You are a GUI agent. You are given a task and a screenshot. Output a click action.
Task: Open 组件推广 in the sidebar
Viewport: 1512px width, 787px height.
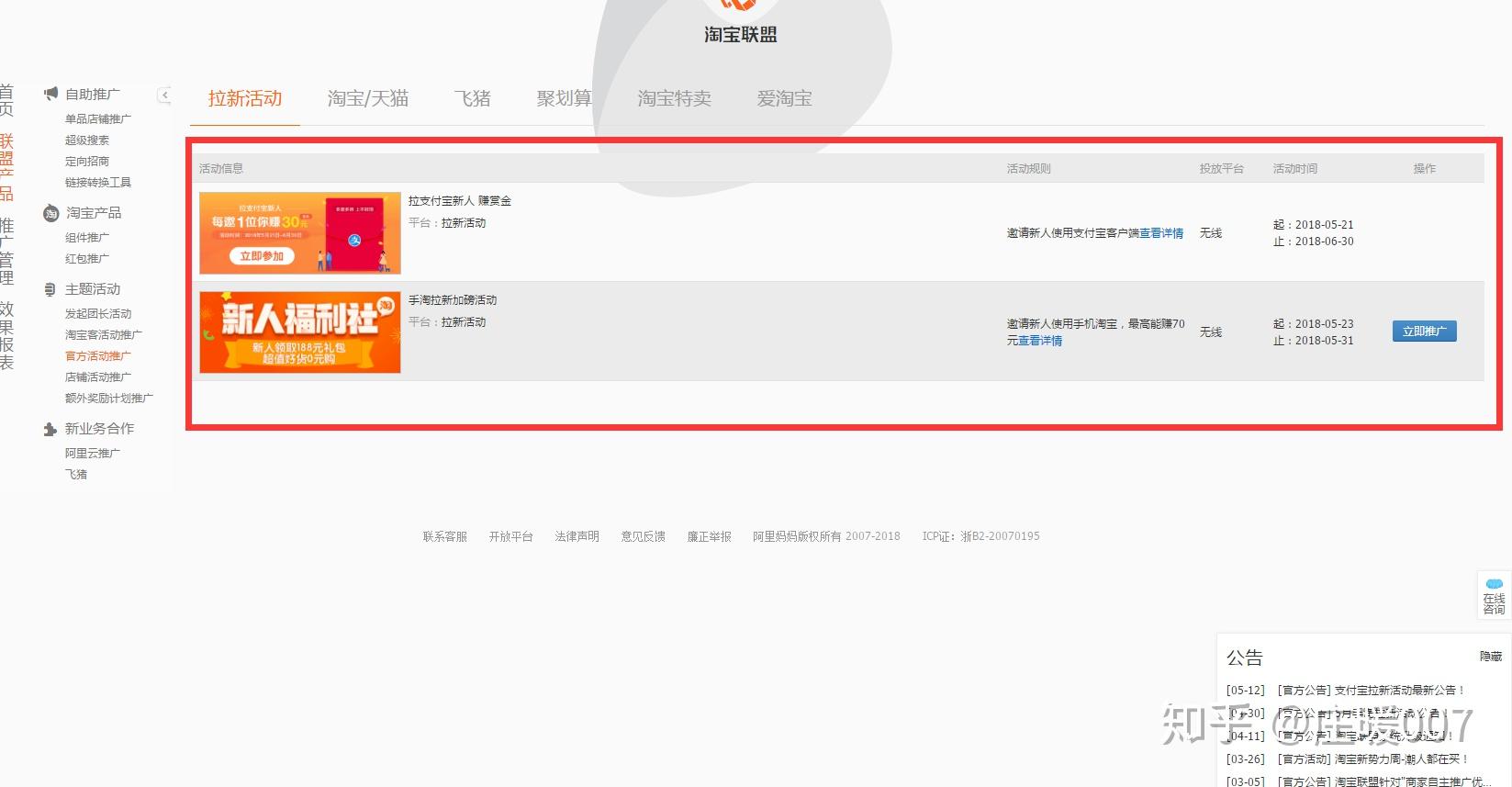tap(87, 237)
